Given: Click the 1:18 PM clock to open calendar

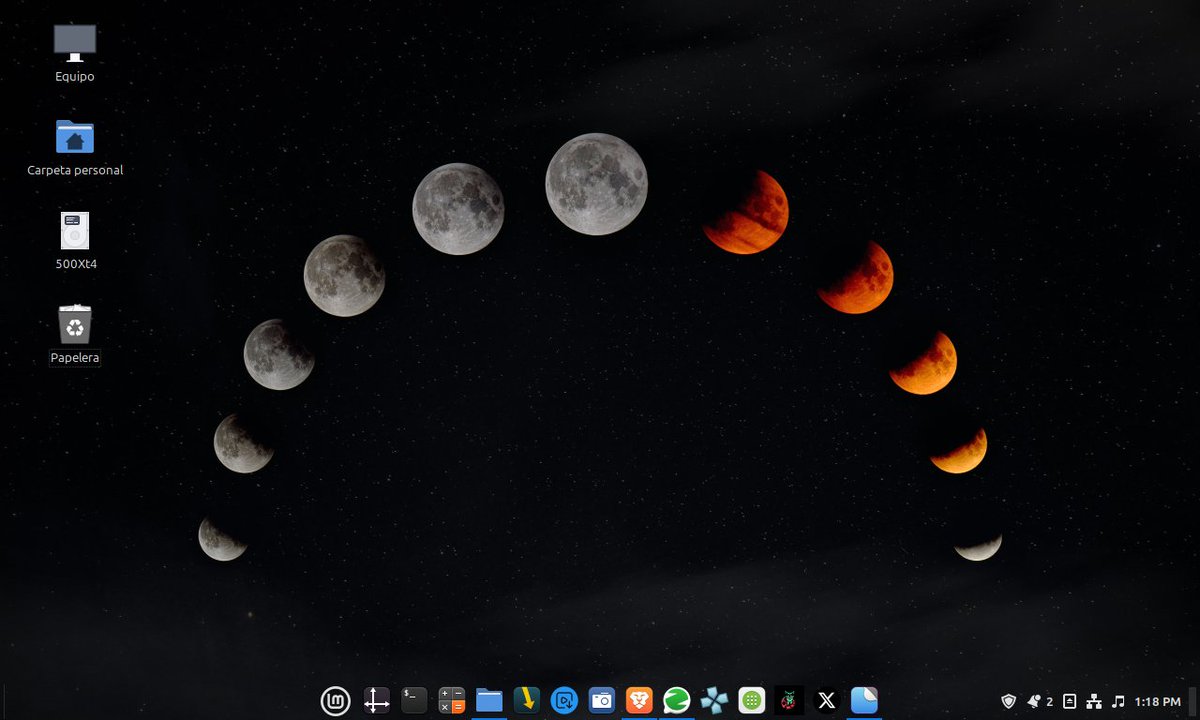Looking at the screenshot, I should coord(1158,701).
